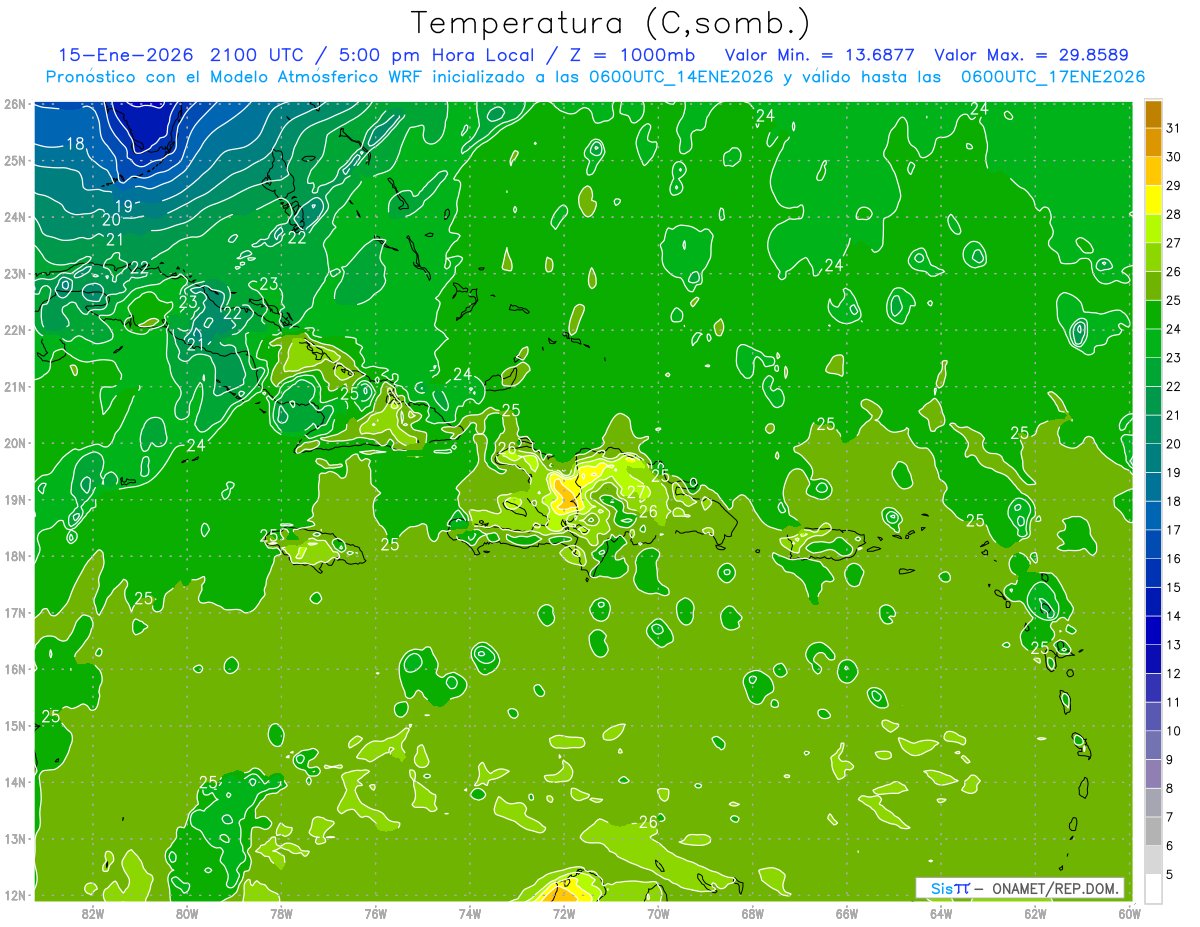Click the latitude axis label "13N"

pyautogui.click(x=15, y=838)
